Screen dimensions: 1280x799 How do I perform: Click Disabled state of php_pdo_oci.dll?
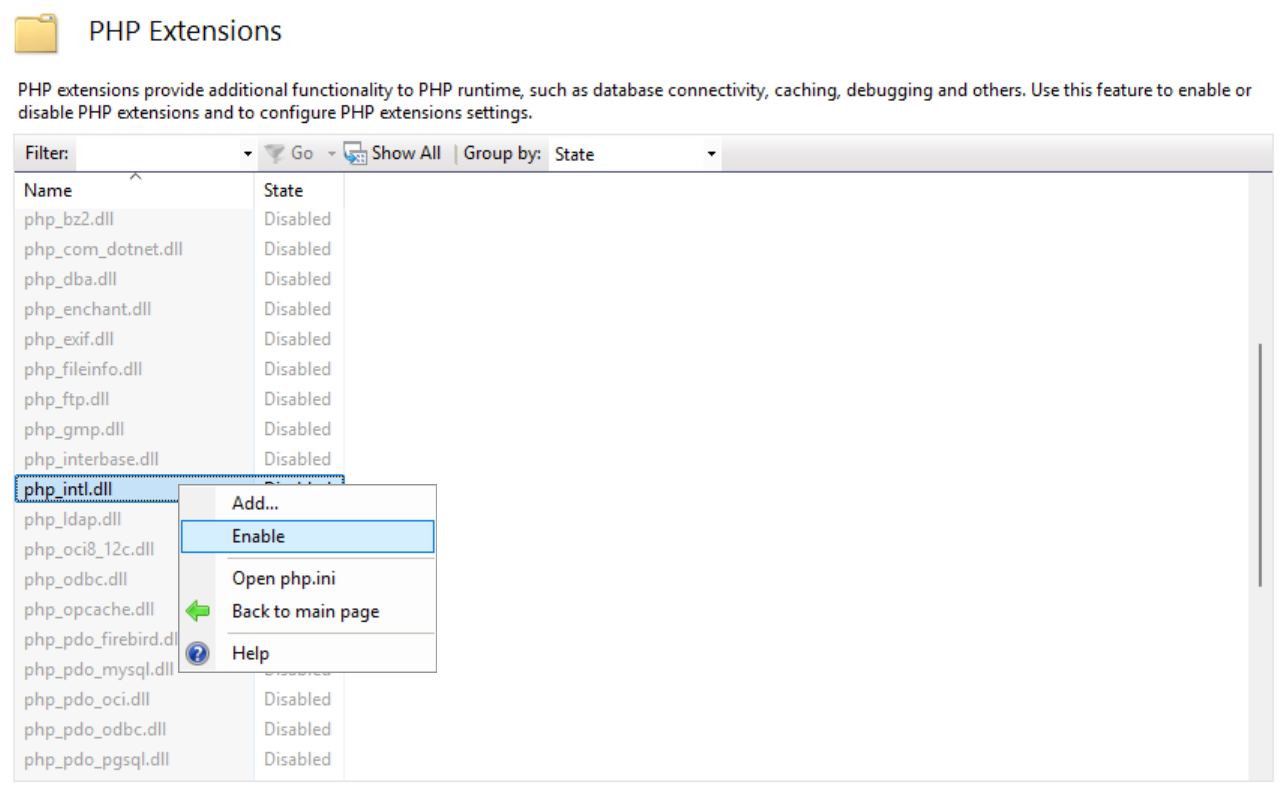coord(297,699)
